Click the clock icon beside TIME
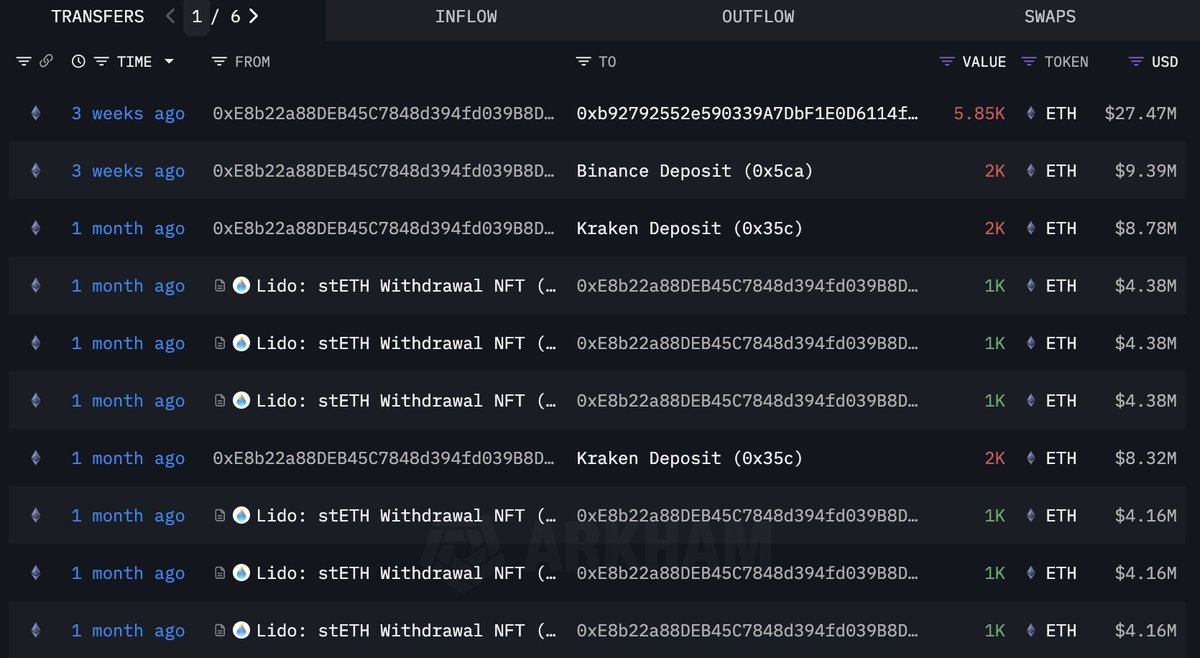Image resolution: width=1200 pixels, height=658 pixels. [78, 62]
